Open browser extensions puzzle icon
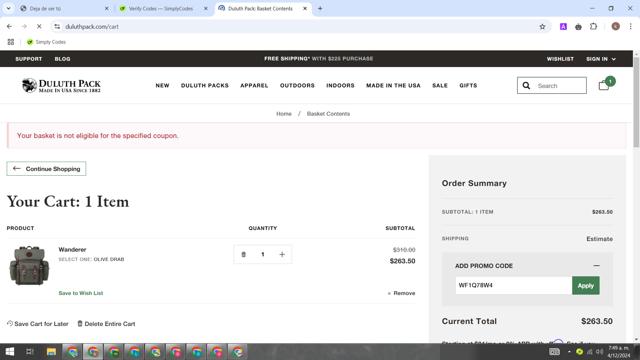640x360 pixels. 593,27
